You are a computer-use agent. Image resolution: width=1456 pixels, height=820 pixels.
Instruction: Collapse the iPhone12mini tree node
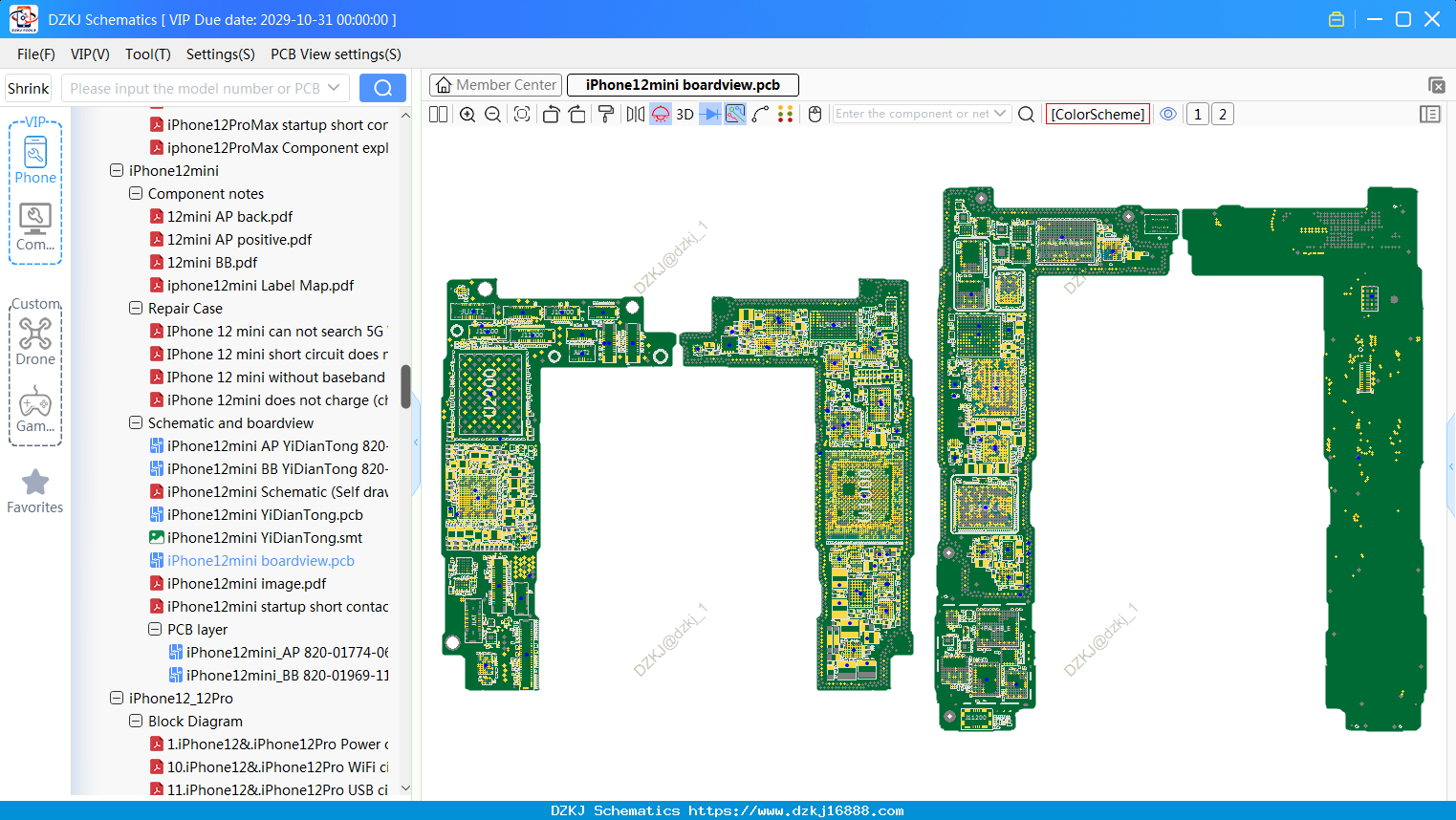117,170
